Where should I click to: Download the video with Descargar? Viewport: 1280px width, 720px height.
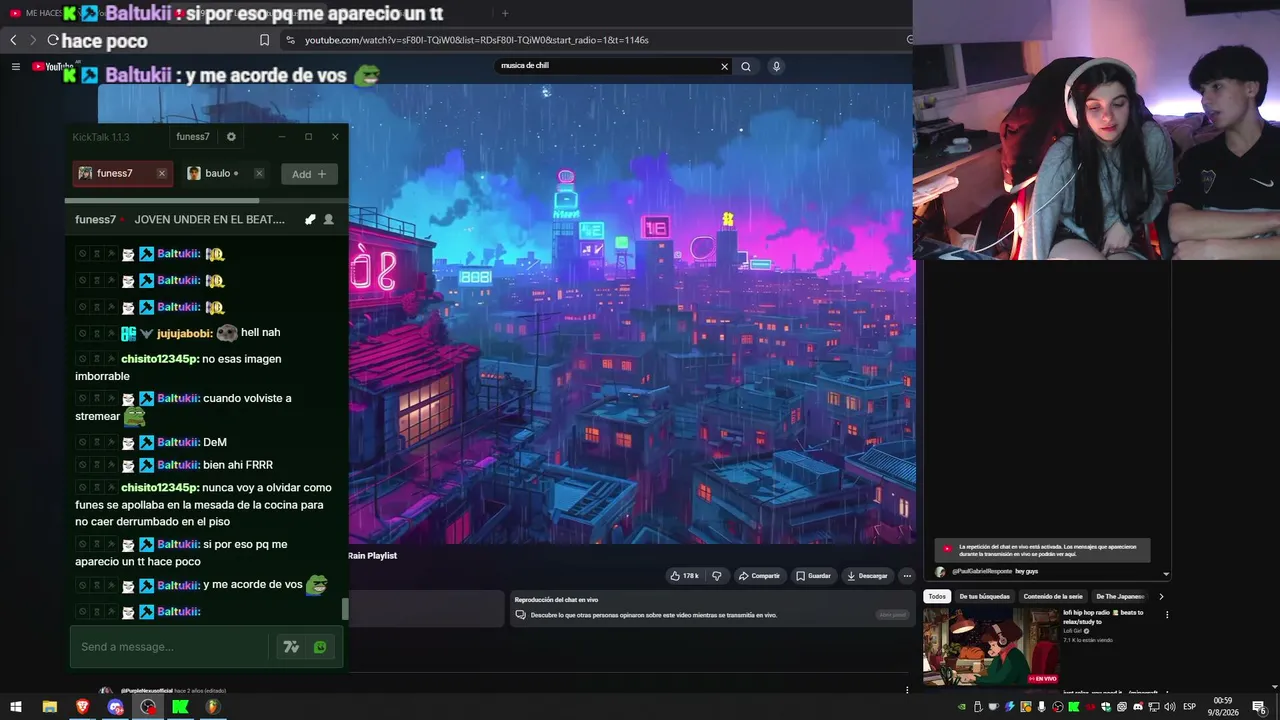(x=867, y=576)
